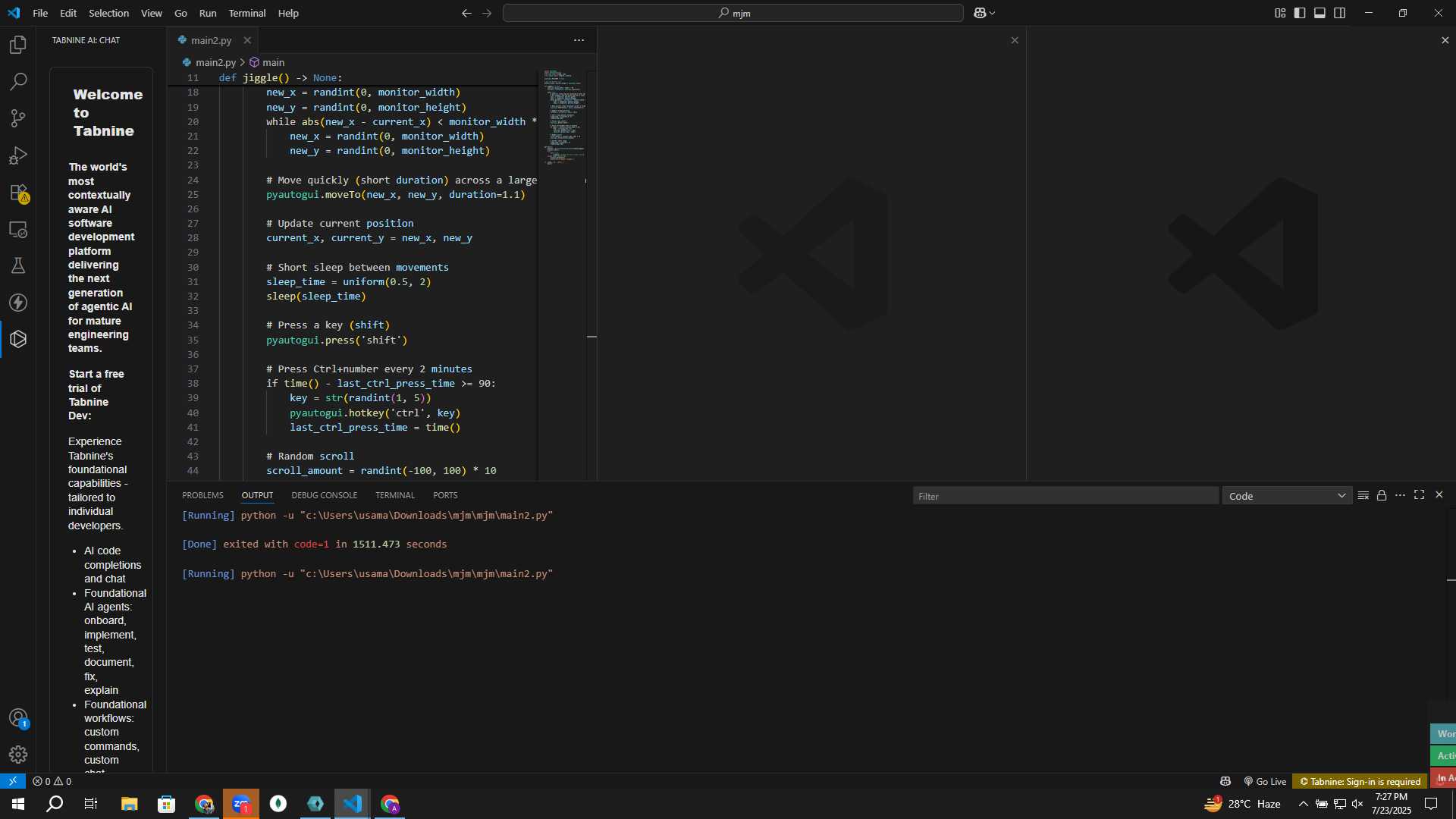Go back using the navigation arrow
The height and width of the screenshot is (819, 1456).
click(466, 13)
